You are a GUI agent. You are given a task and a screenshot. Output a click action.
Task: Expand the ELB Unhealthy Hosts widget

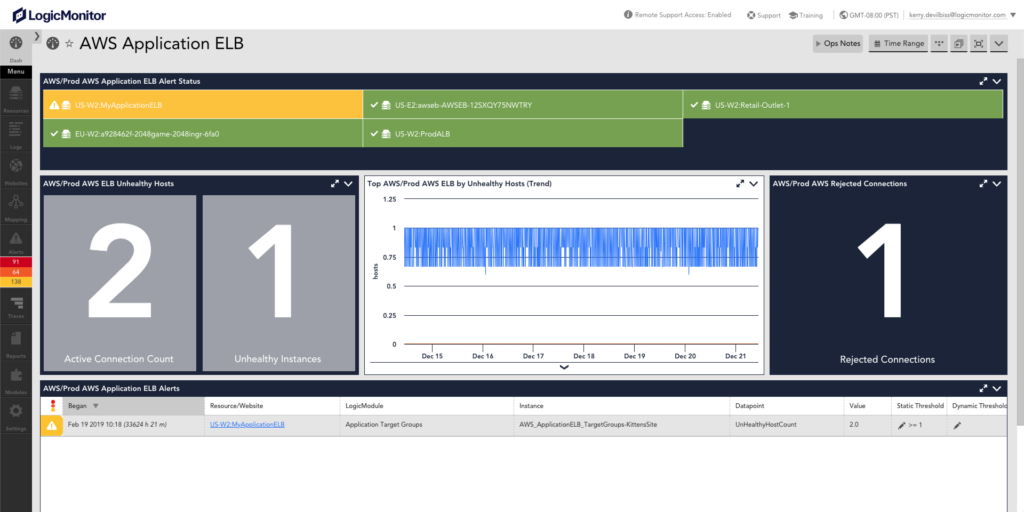tap(335, 184)
